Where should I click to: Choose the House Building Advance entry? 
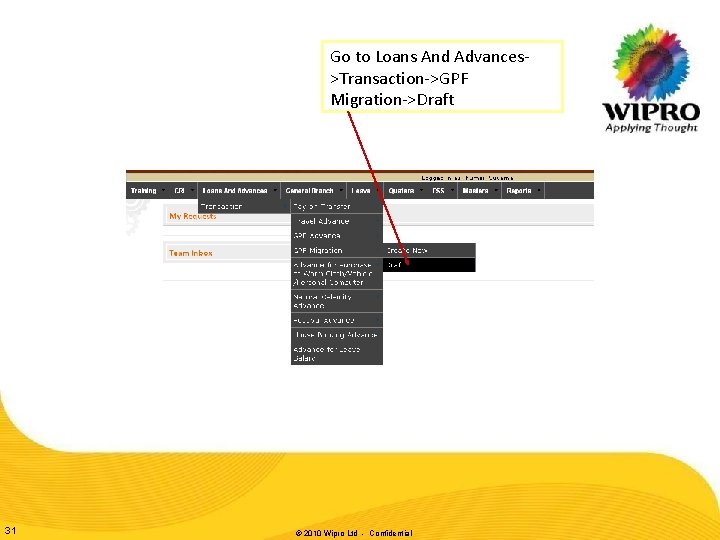(337, 335)
